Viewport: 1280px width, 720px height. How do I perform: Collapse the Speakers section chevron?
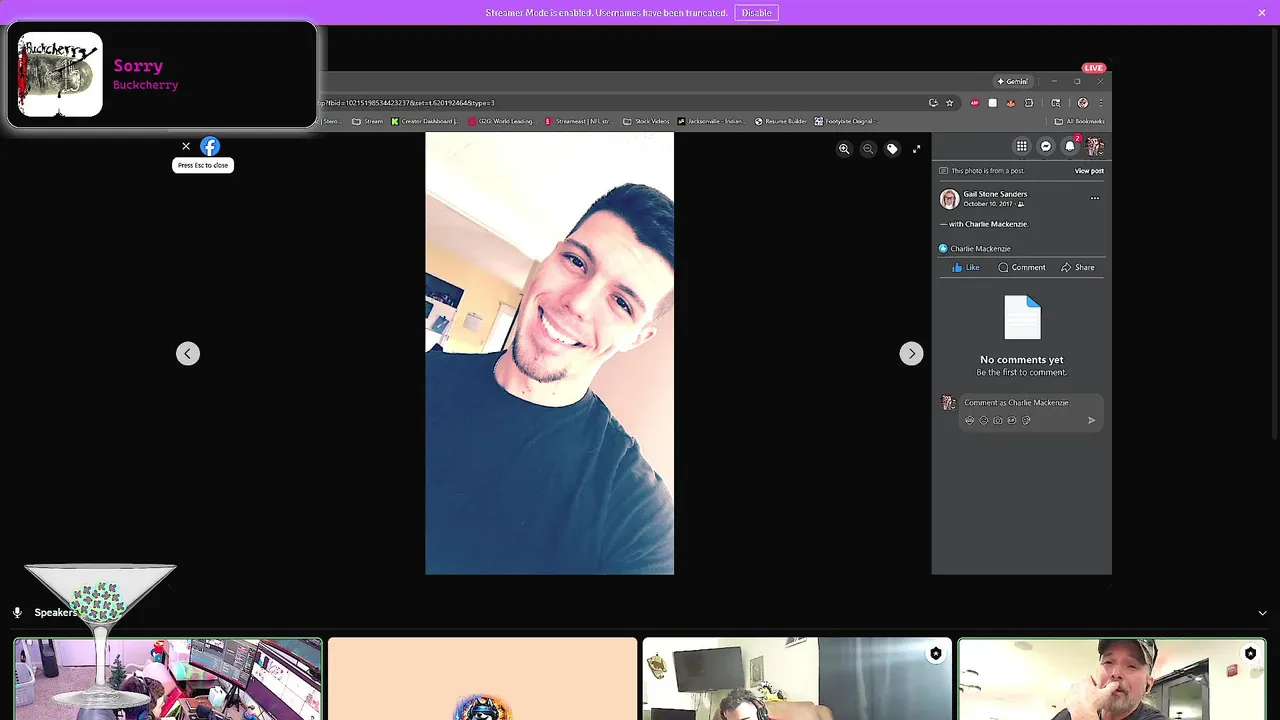[1262, 613]
